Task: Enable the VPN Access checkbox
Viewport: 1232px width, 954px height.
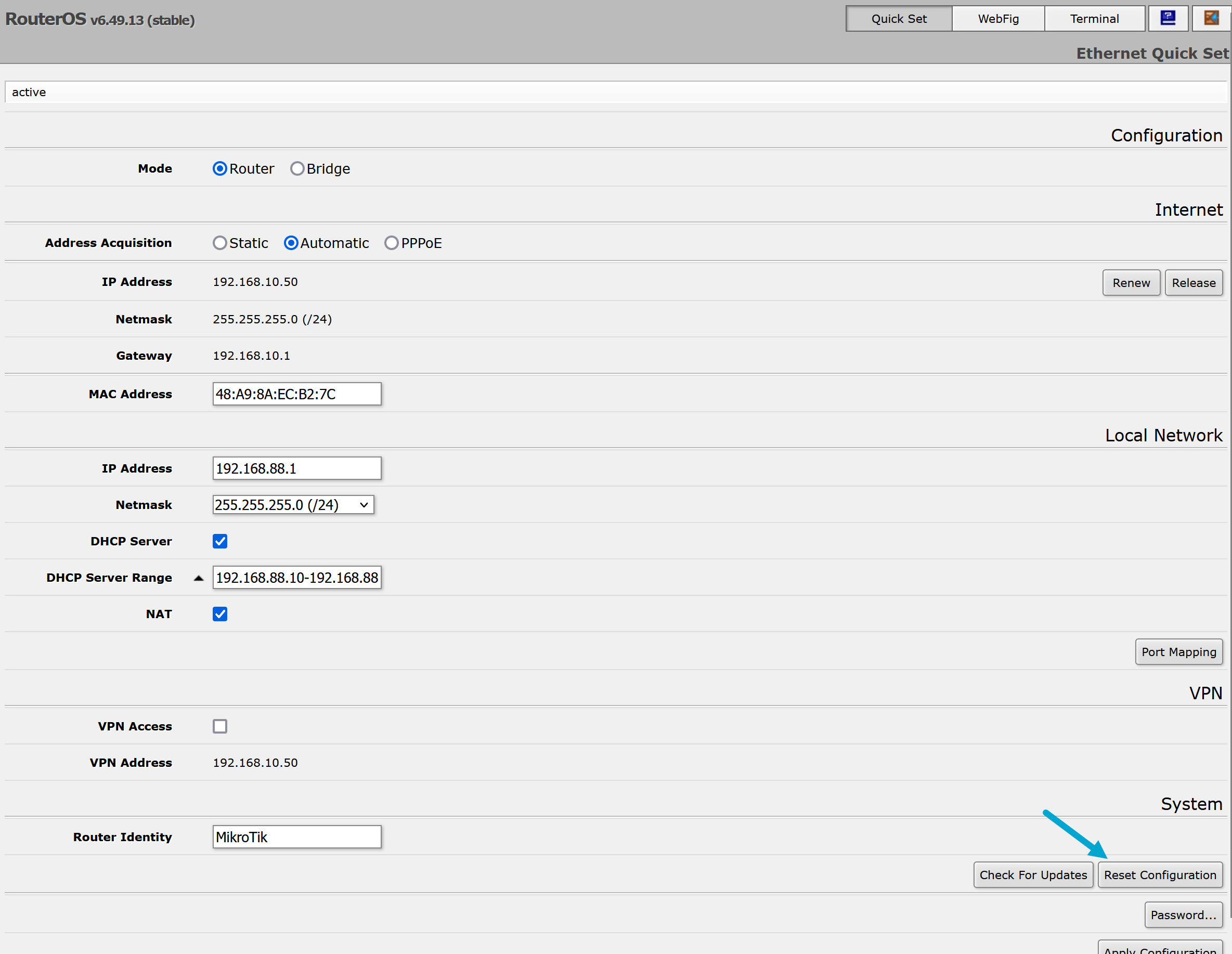Action: (220, 726)
